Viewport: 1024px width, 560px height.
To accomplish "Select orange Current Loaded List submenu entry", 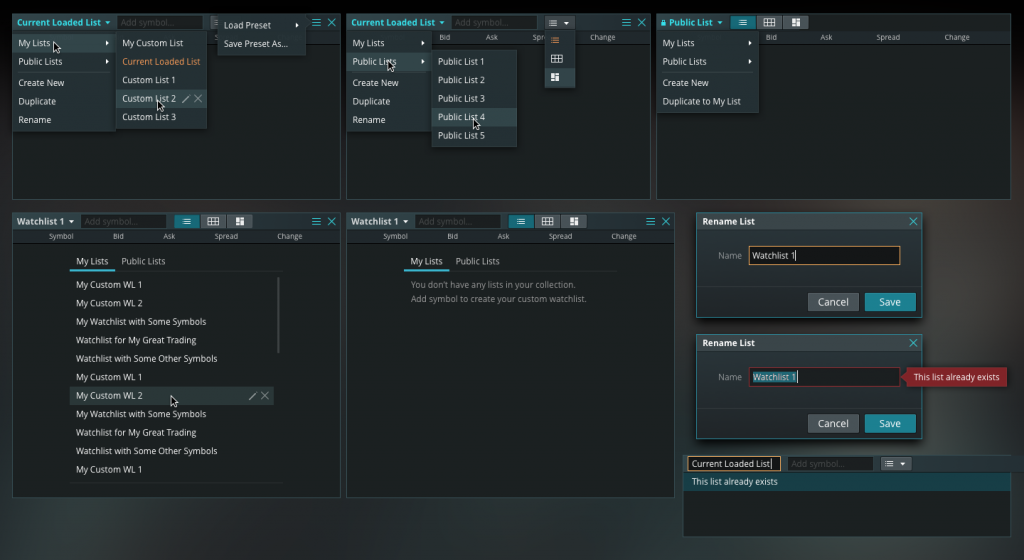I will pyautogui.click(x=161, y=61).
